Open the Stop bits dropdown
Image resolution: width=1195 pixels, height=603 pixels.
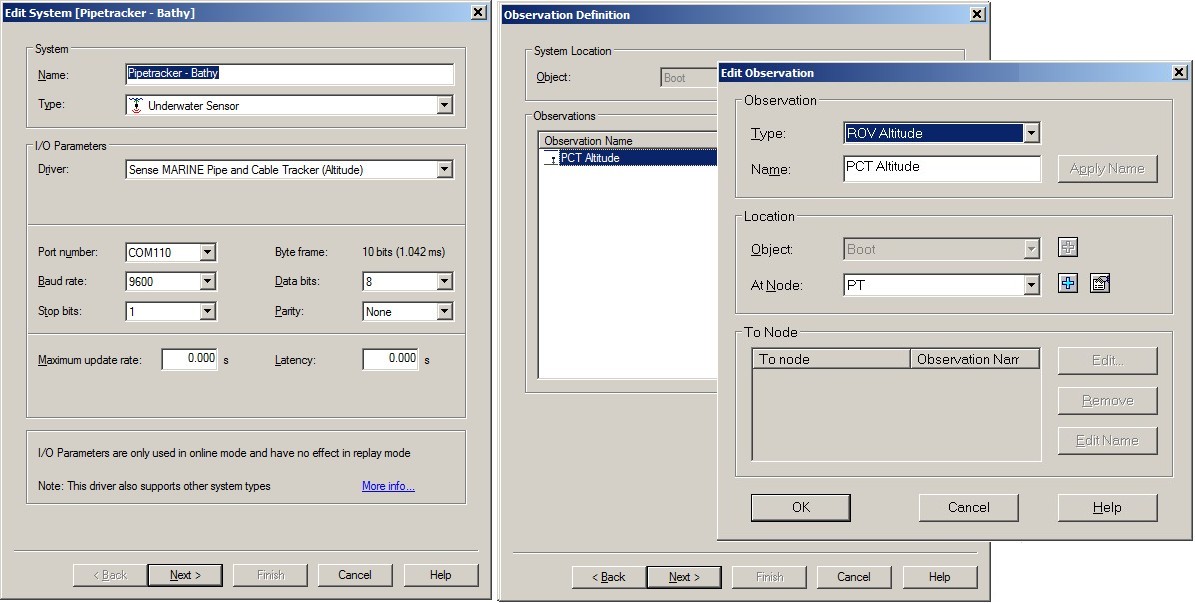(x=207, y=311)
